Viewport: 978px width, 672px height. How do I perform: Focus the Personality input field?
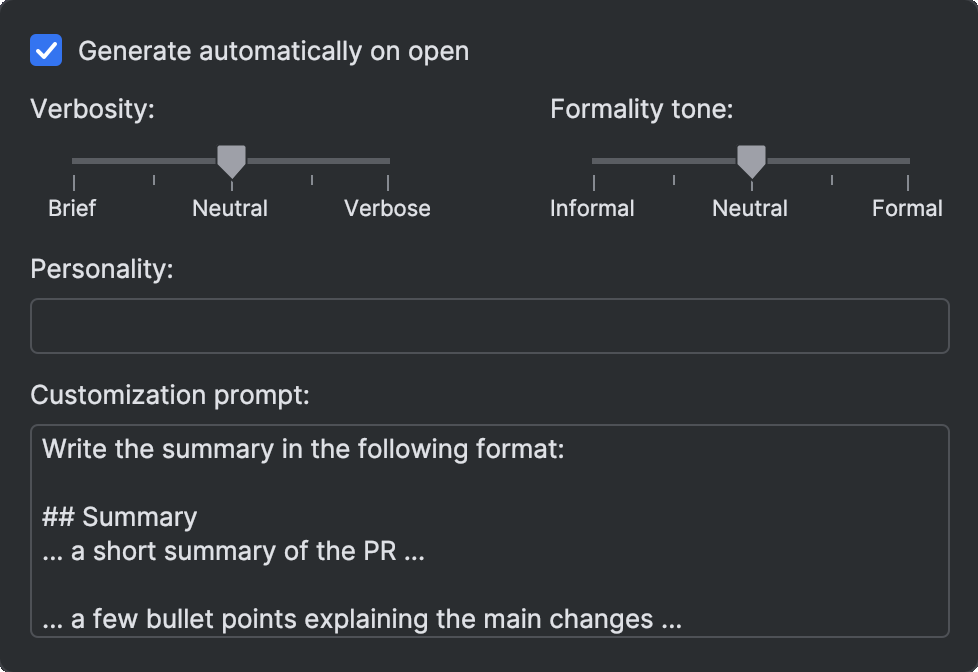coord(489,325)
